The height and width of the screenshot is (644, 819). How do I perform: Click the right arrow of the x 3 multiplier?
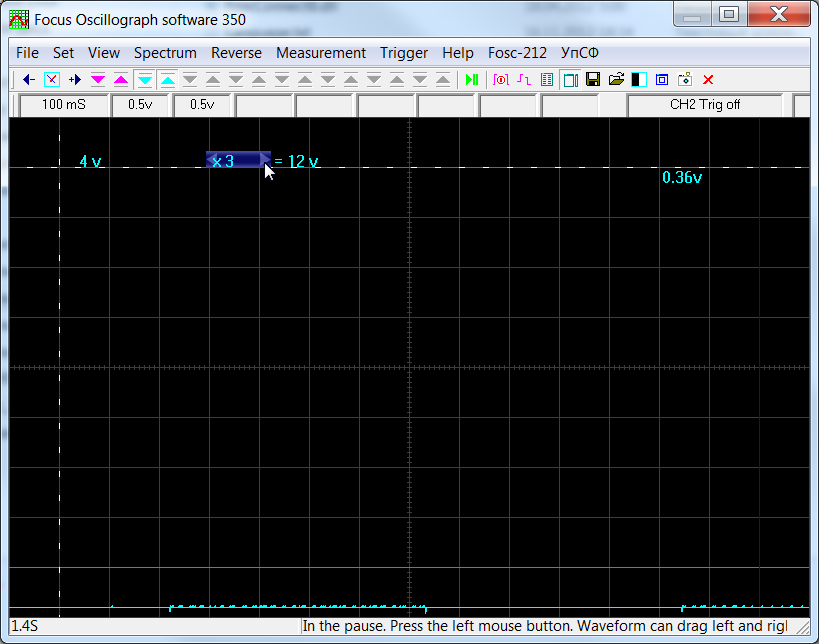pyautogui.click(x=265, y=160)
